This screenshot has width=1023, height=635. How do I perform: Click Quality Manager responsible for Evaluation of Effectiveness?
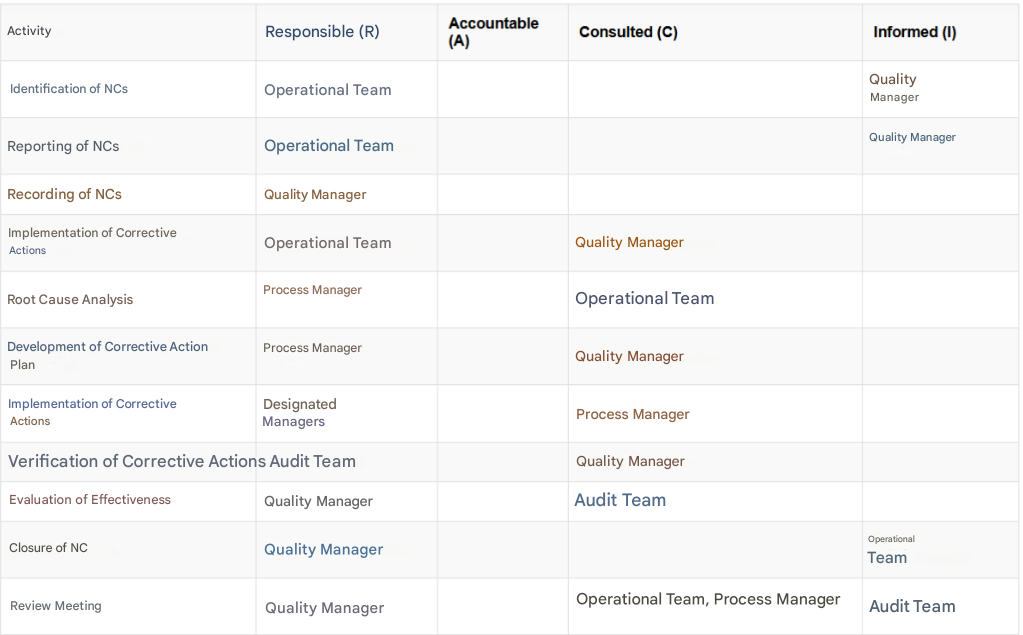[x=318, y=501]
